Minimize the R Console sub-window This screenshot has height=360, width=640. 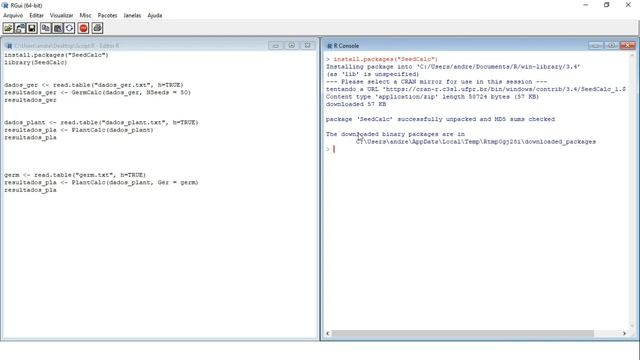(596, 45)
